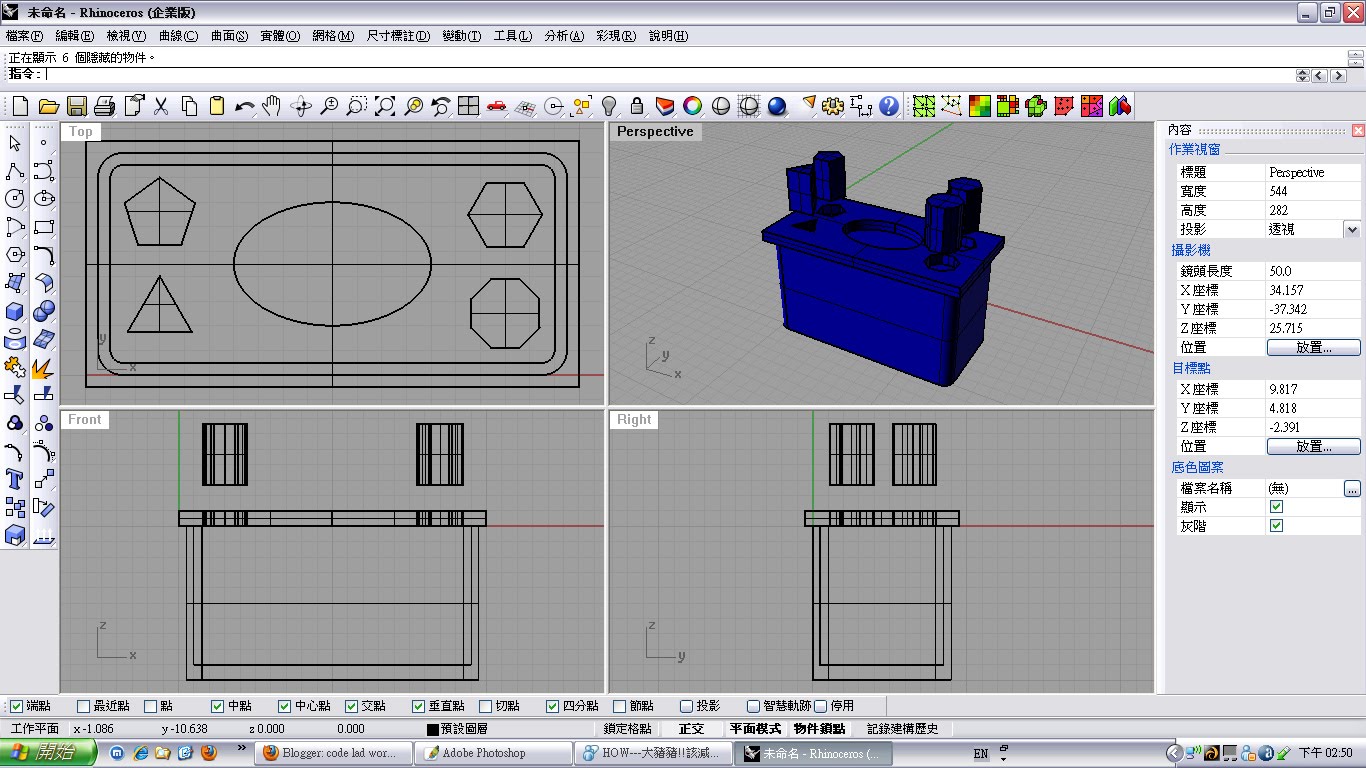Disable the 中點 osnap checkbox

(218, 706)
